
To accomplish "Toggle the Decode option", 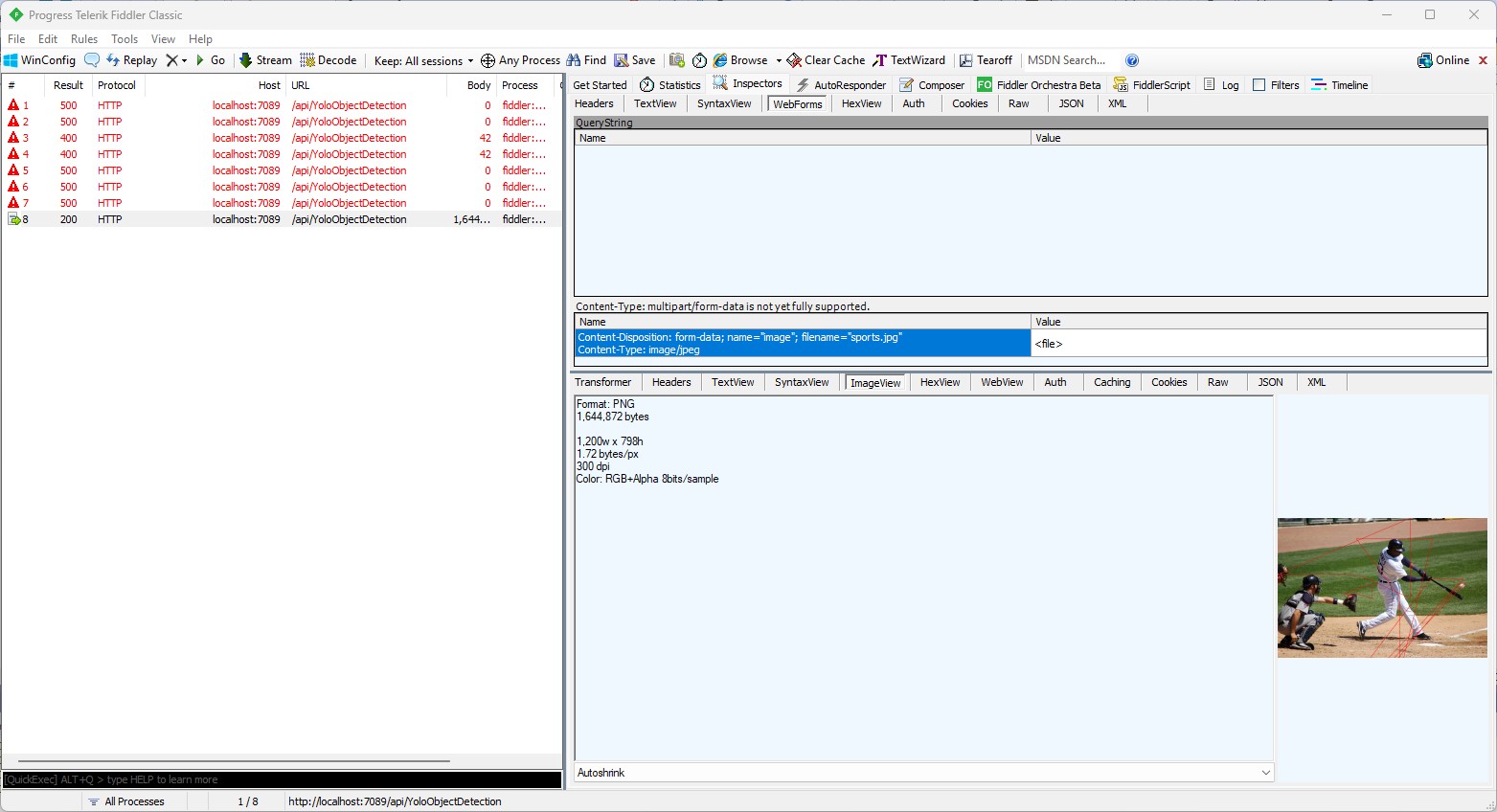I will tap(328, 60).
